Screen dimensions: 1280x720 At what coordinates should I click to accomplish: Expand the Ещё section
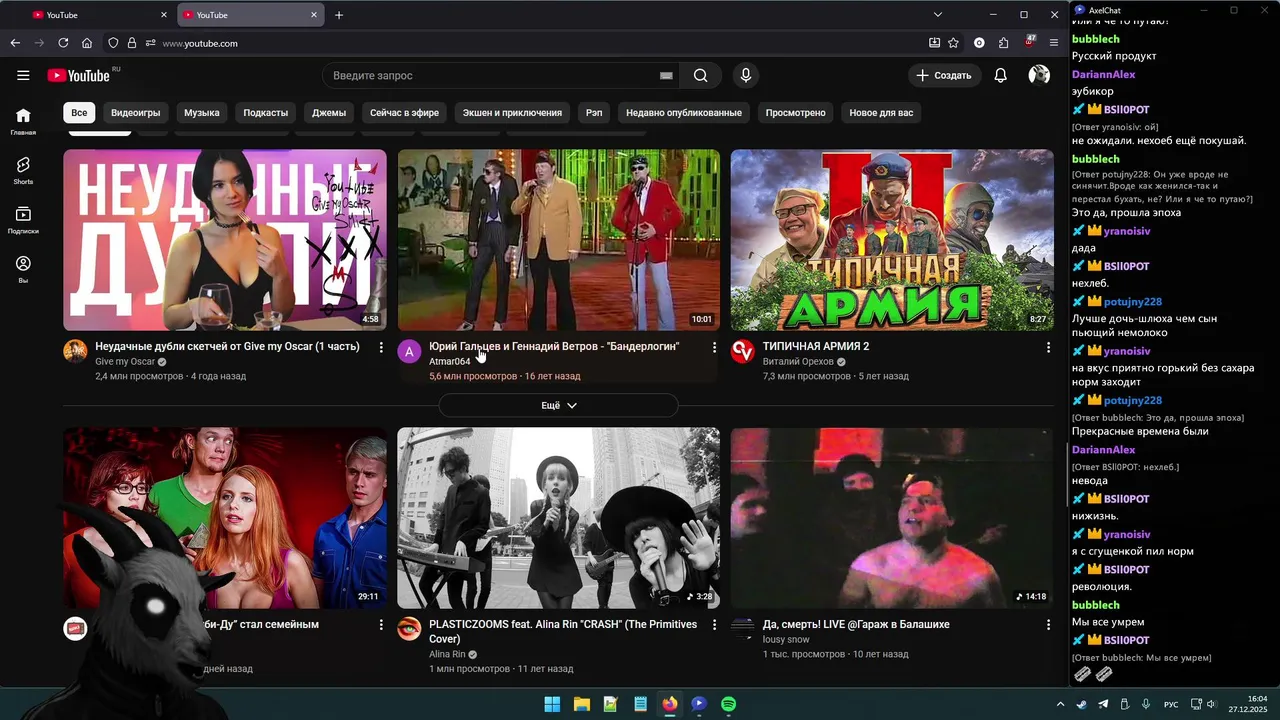(x=558, y=405)
